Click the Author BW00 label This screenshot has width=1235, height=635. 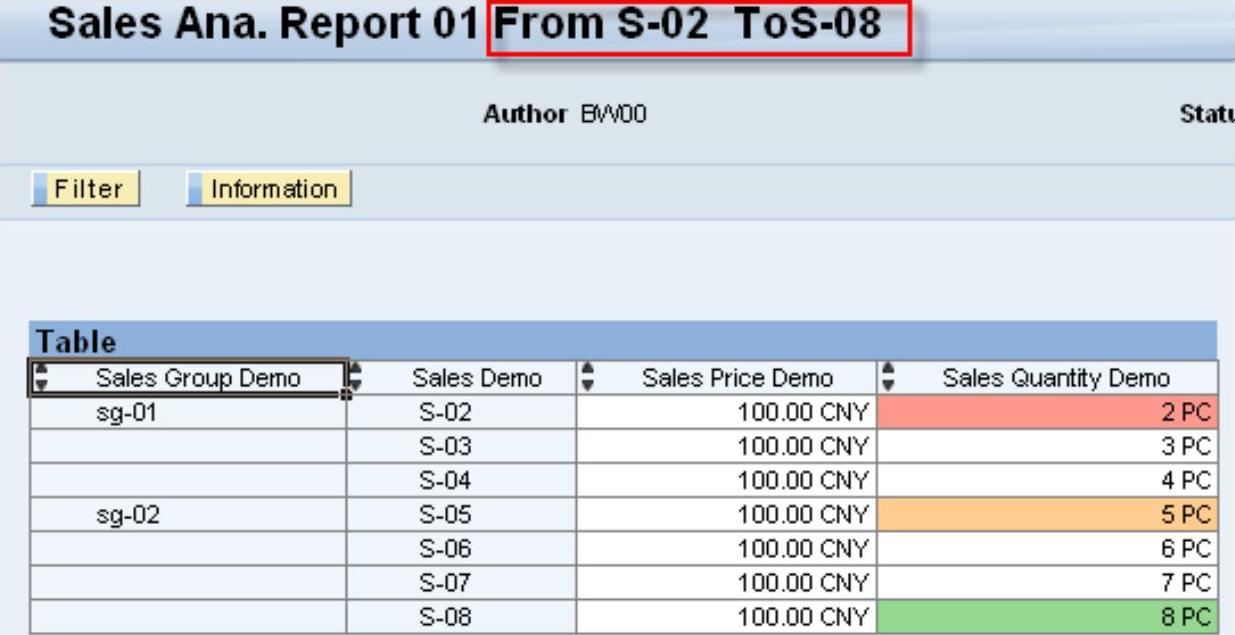pyautogui.click(x=565, y=115)
